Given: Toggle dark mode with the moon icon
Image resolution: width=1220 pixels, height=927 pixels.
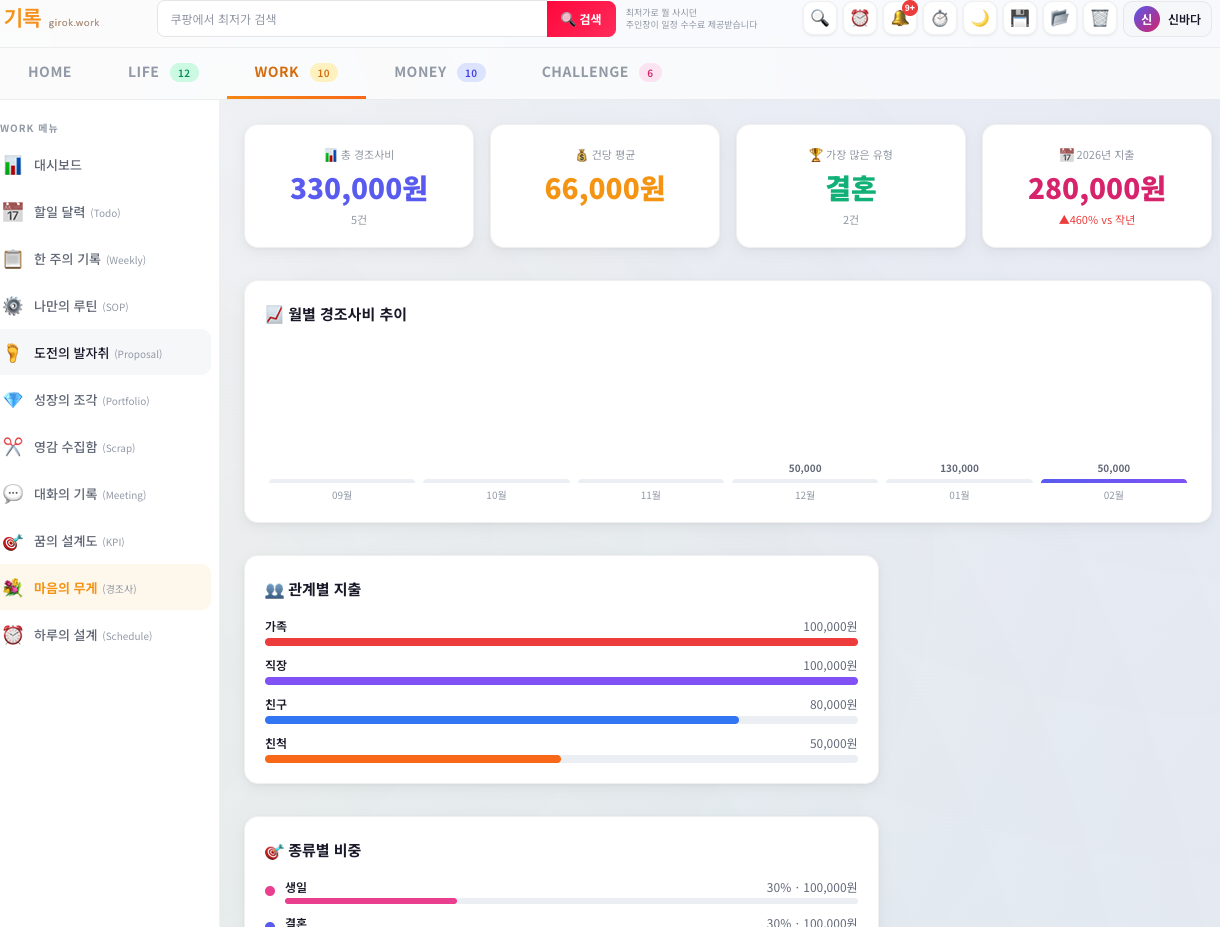Looking at the screenshot, I should (979, 18).
